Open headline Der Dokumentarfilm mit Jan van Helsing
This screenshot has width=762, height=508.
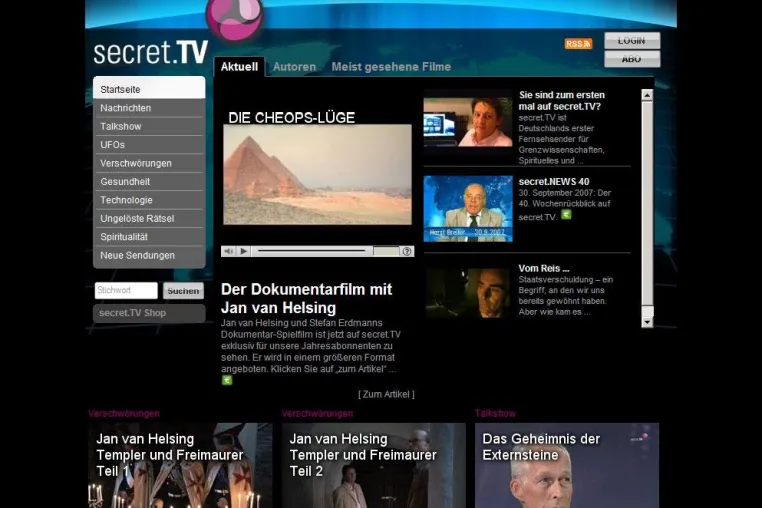click(306, 298)
